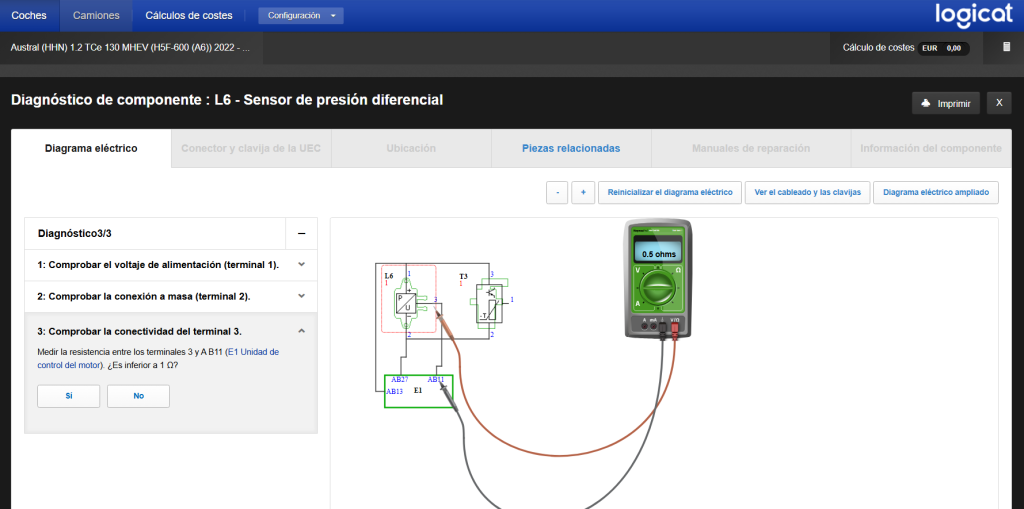The height and width of the screenshot is (509, 1024).
Task: Close the component diagnosis with X button
Action: click(999, 103)
